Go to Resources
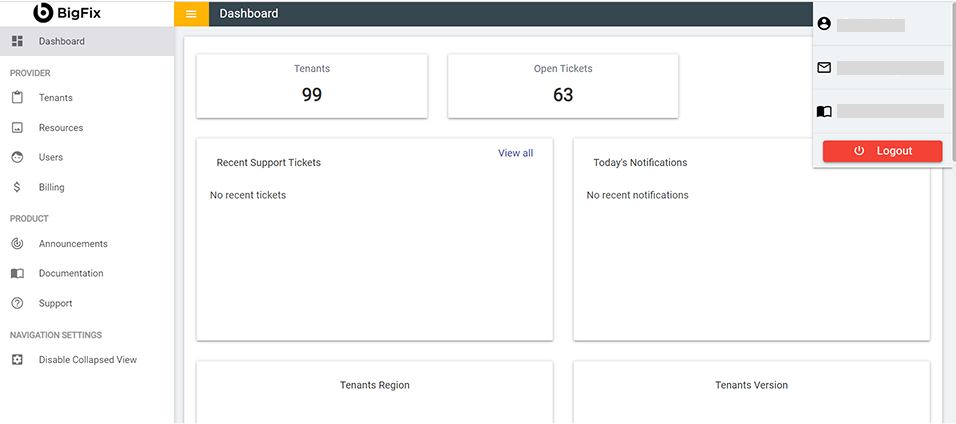956x424 pixels. (87, 128)
